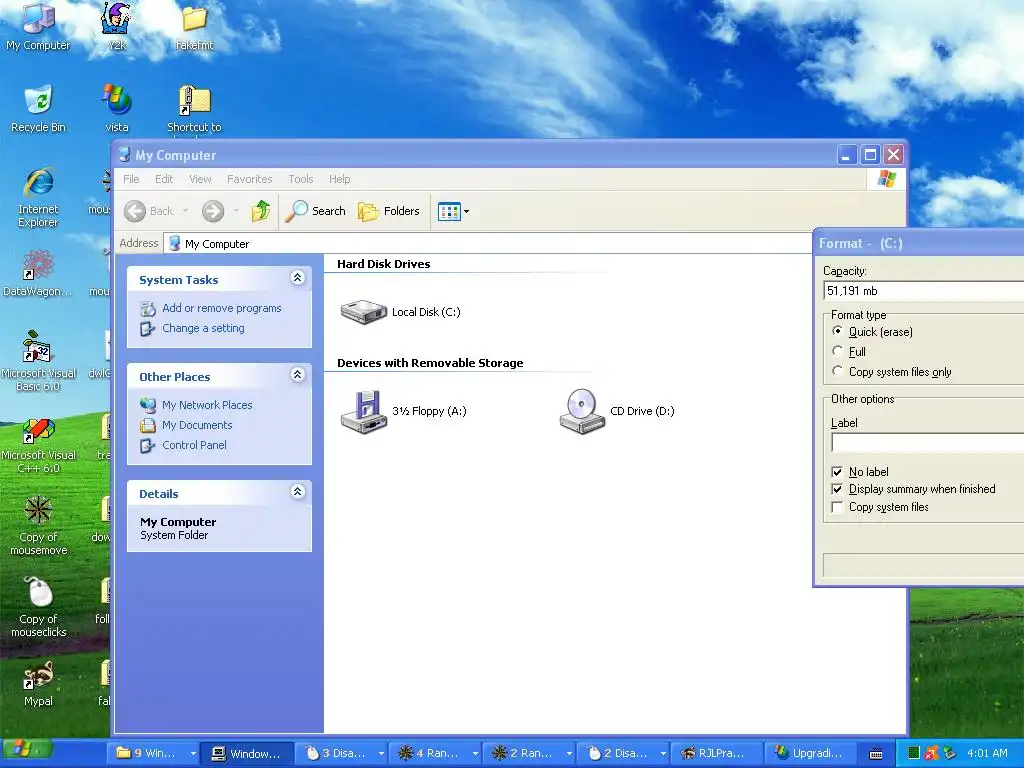Open the Copy of mouseclicks icon
Image resolution: width=1024 pixels, height=768 pixels.
click(39, 607)
